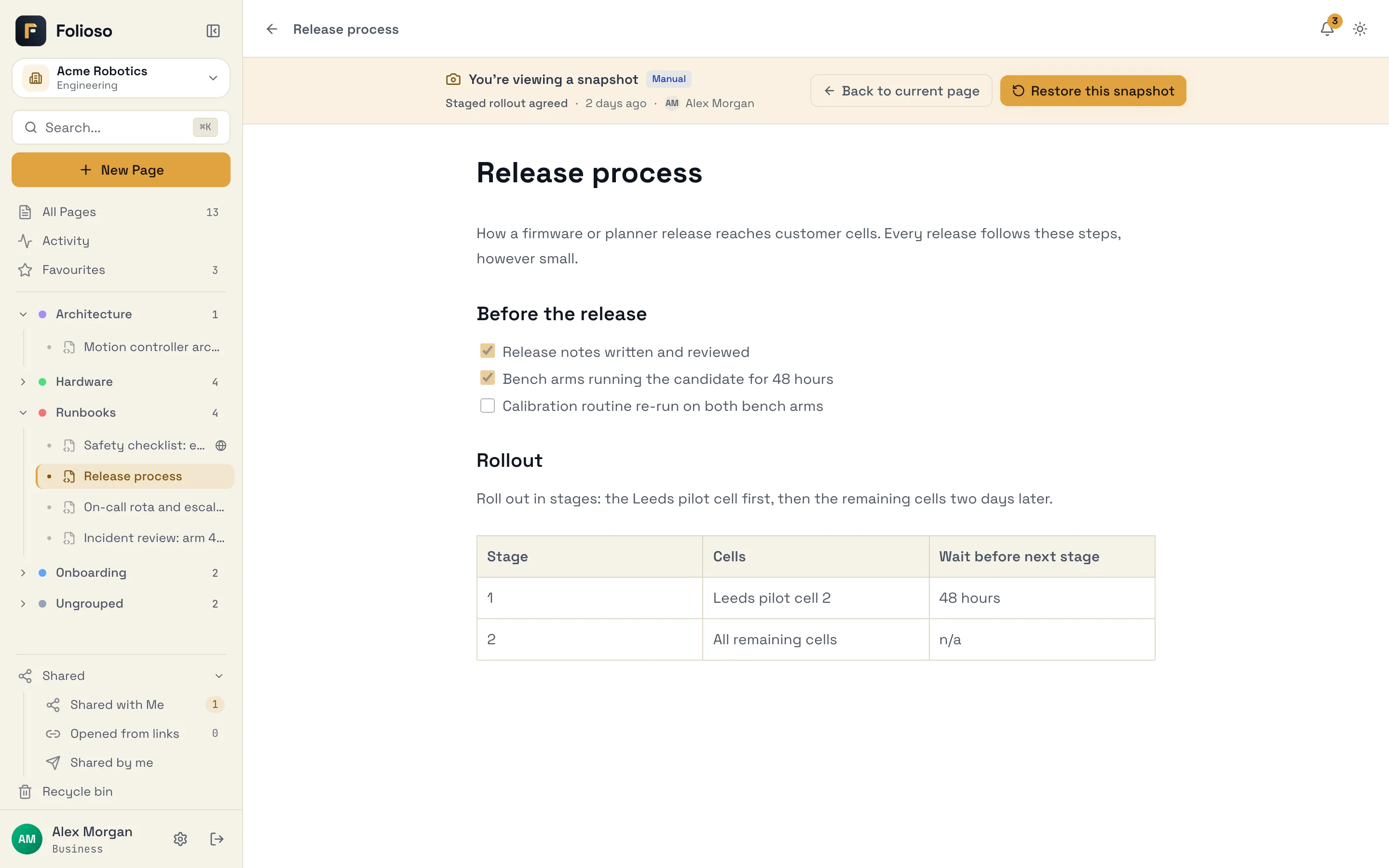Toggle the light theme sun icon
This screenshot has width=1389, height=868.
(1360, 29)
